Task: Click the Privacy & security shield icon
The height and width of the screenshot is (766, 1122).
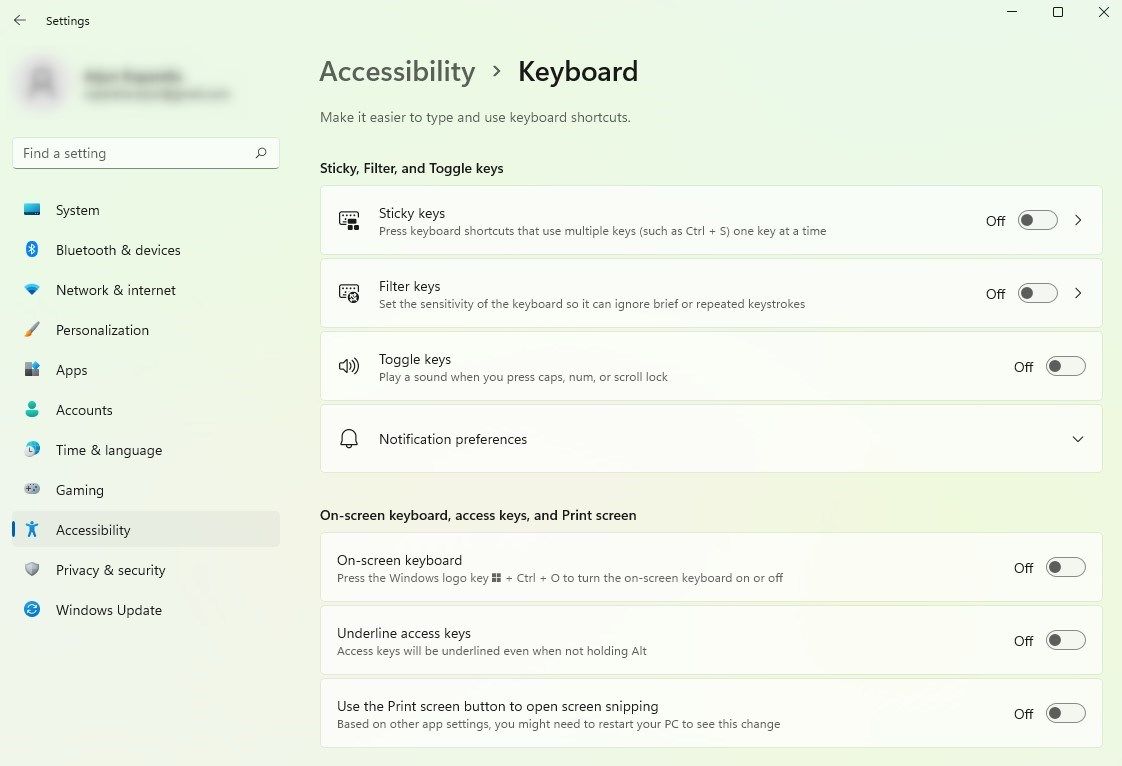Action: point(32,570)
